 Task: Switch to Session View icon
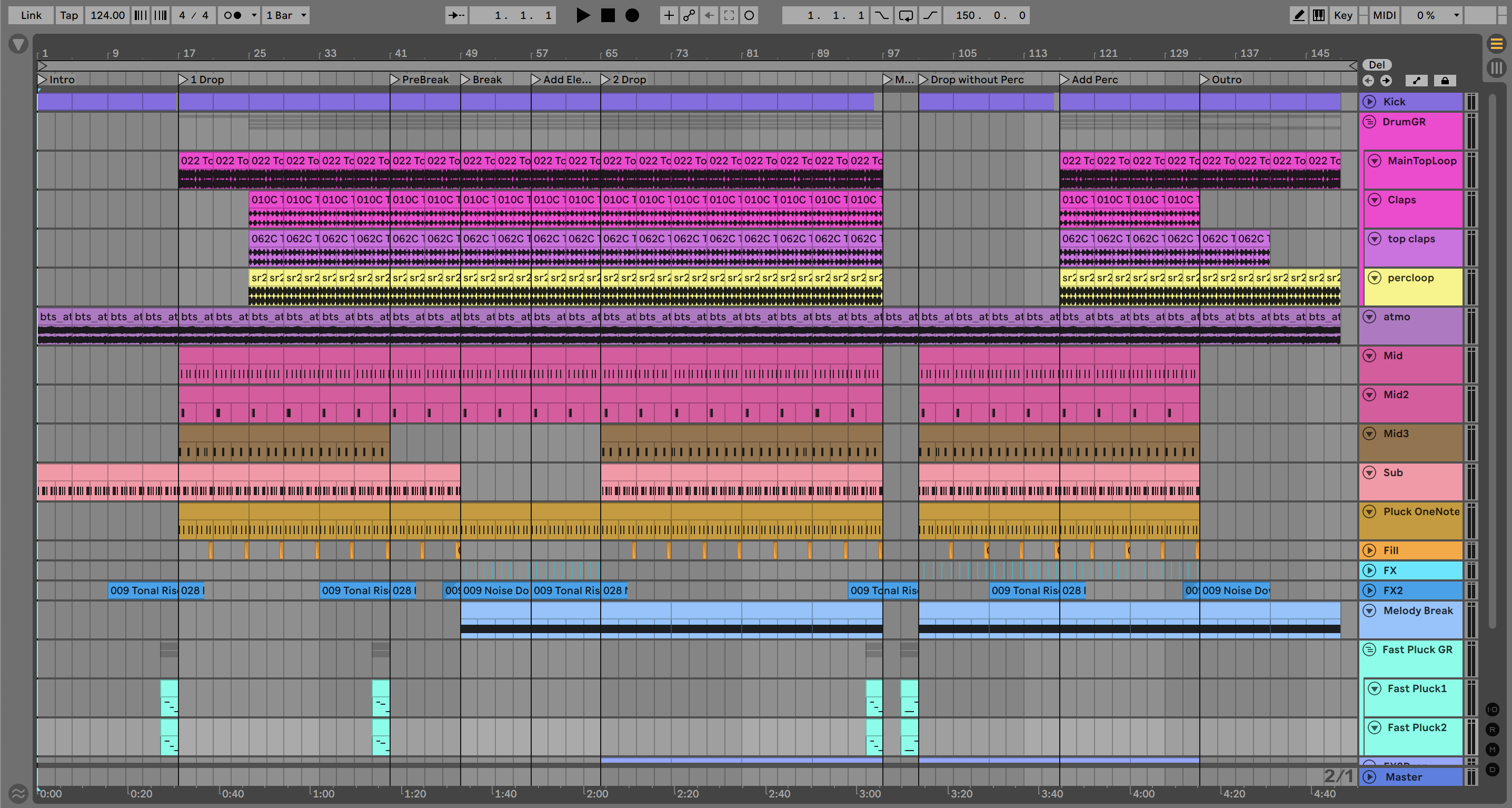point(1496,67)
